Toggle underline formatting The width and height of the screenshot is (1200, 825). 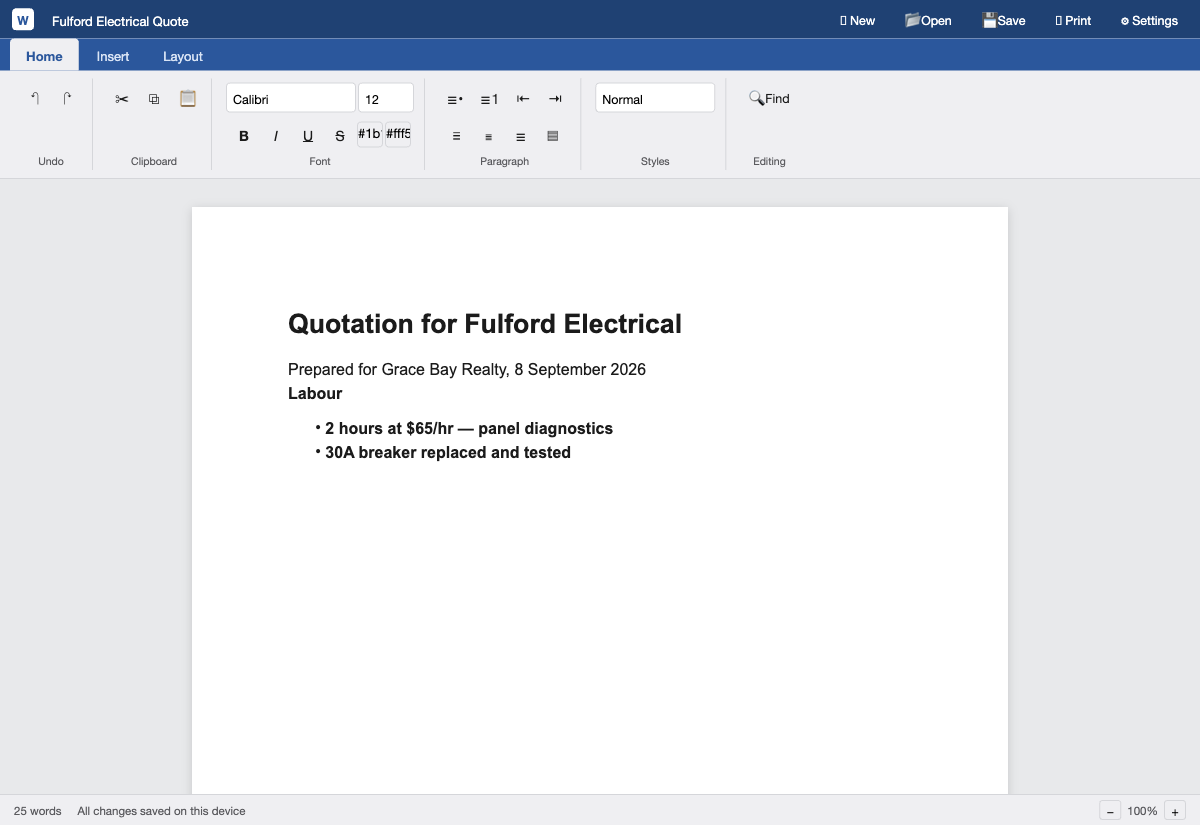(308, 135)
